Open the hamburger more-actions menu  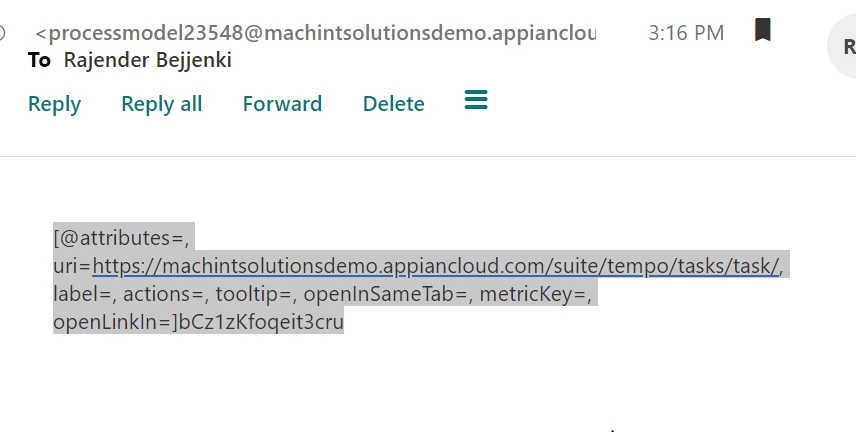coord(476,100)
